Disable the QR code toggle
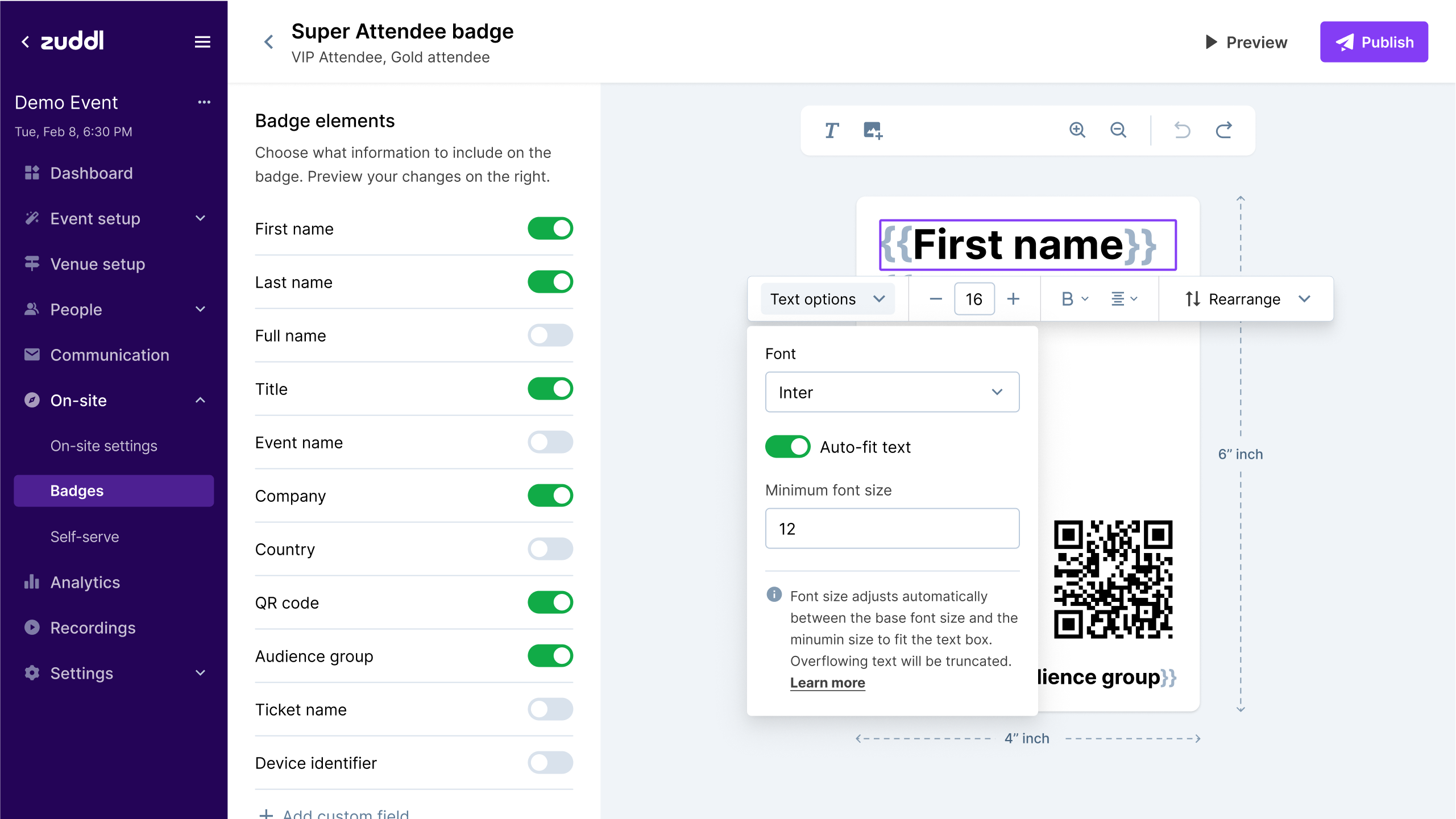This screenshot has height=819, width=1456. click(x=550, y=602)
